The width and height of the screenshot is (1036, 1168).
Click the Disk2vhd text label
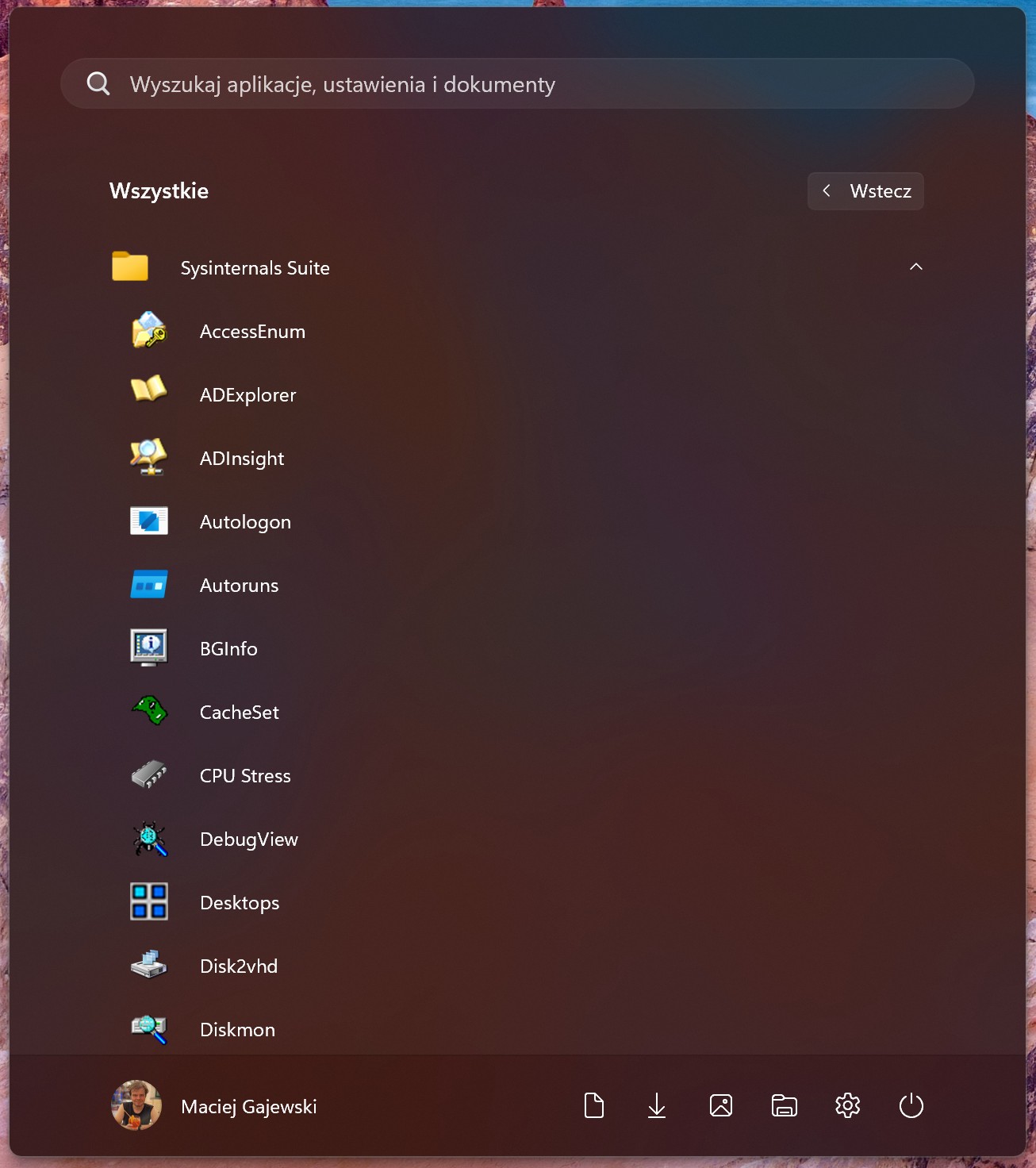point(239,966)
